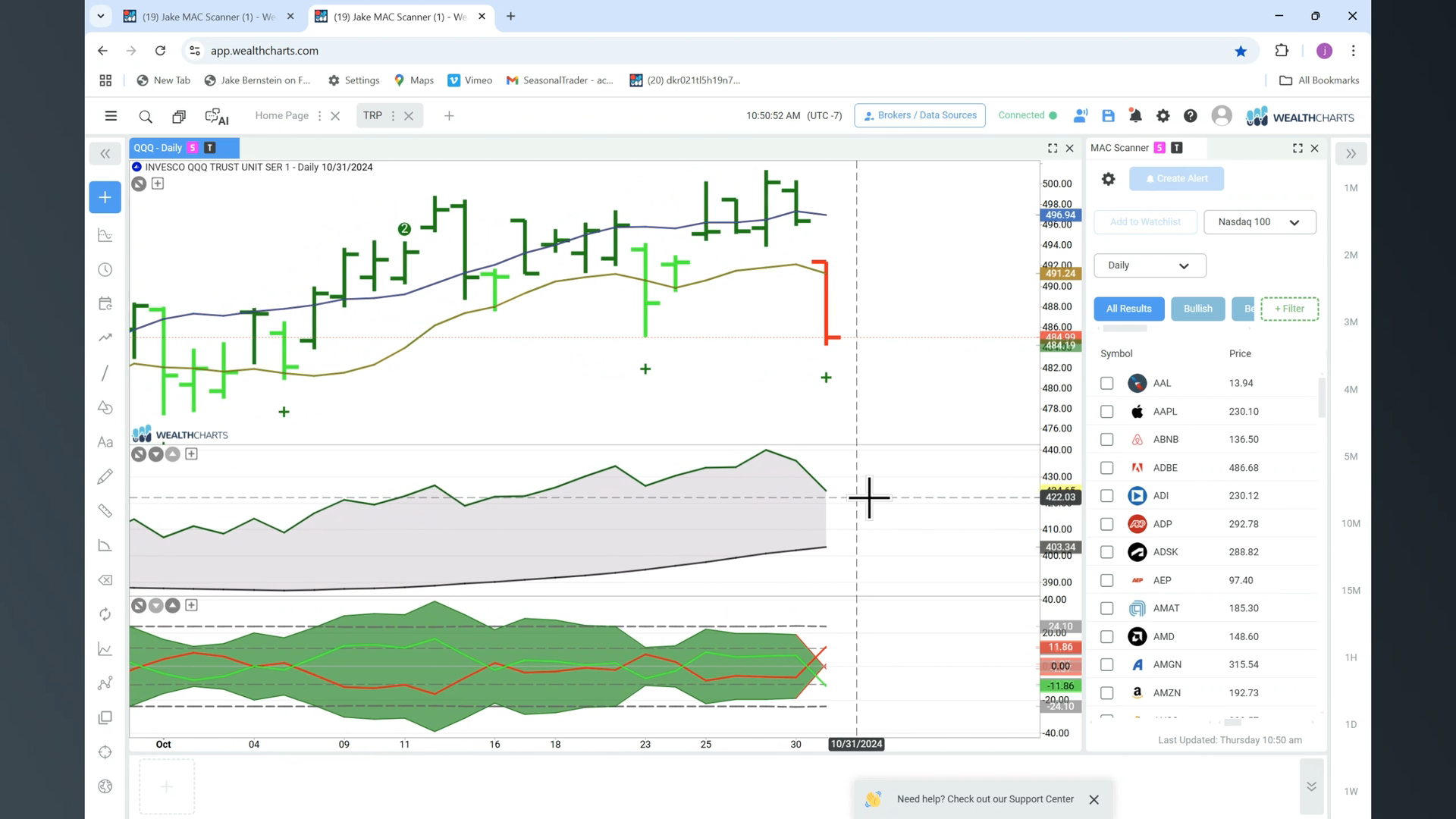Click the 496.94 moving average price label
The width and height of the screenshot is (1456, 819).
click(x=1059, y=215)
